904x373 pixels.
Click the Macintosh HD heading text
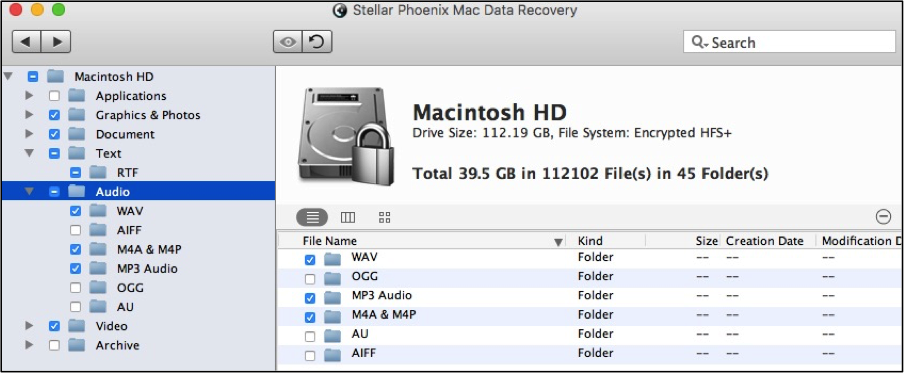[490, 111]
